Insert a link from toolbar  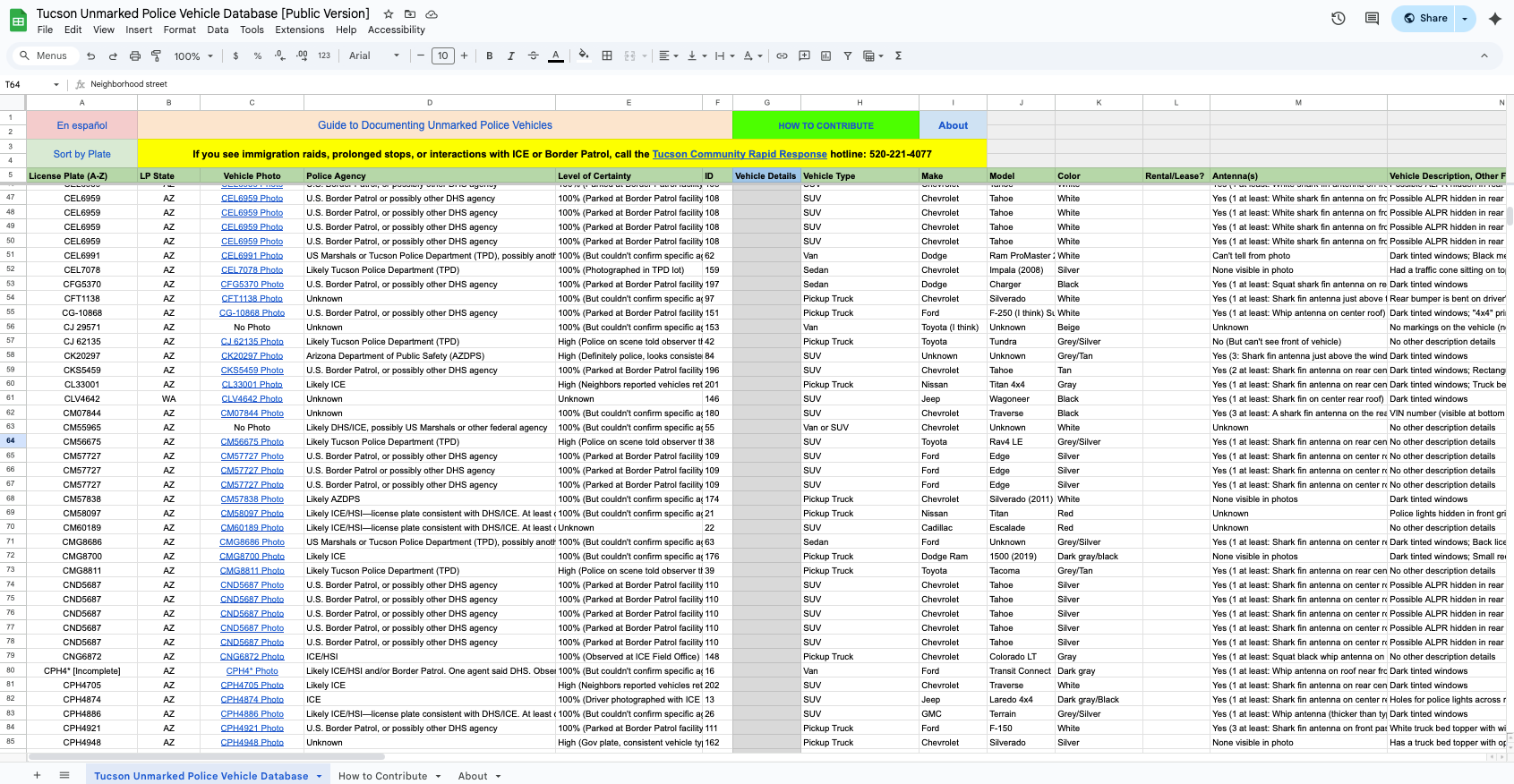click(x=782, y=55)
